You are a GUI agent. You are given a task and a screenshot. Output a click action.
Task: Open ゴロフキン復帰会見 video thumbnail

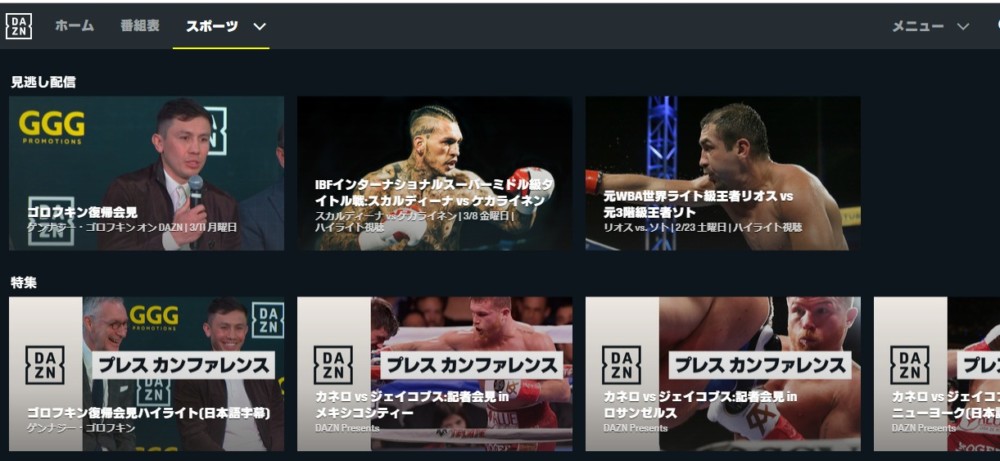[147, 173]
